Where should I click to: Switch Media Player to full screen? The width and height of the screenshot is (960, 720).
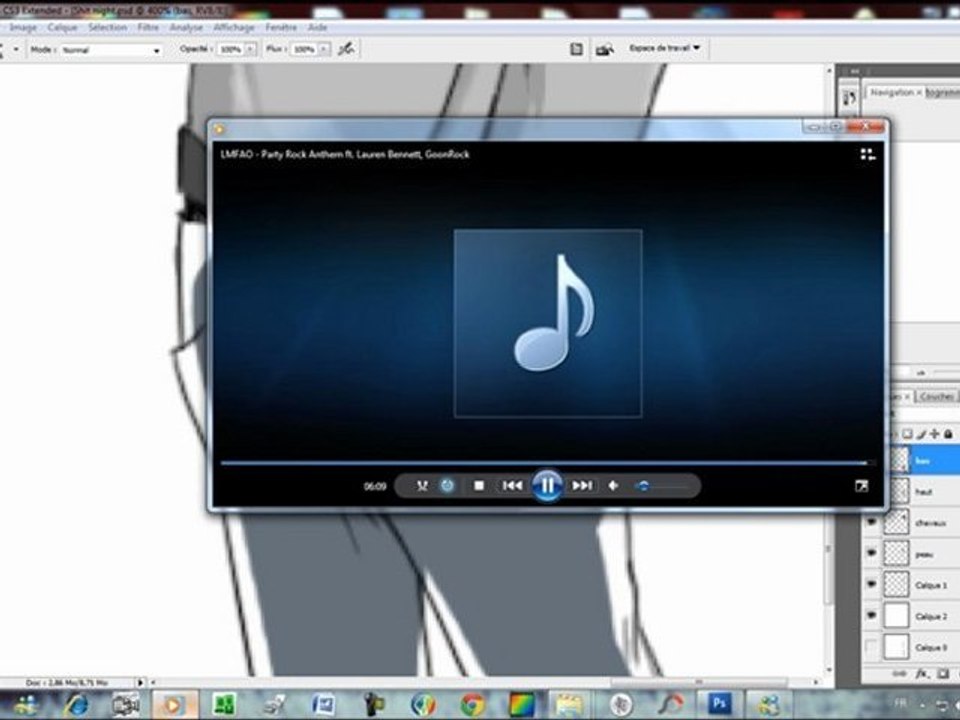[861, 486]
